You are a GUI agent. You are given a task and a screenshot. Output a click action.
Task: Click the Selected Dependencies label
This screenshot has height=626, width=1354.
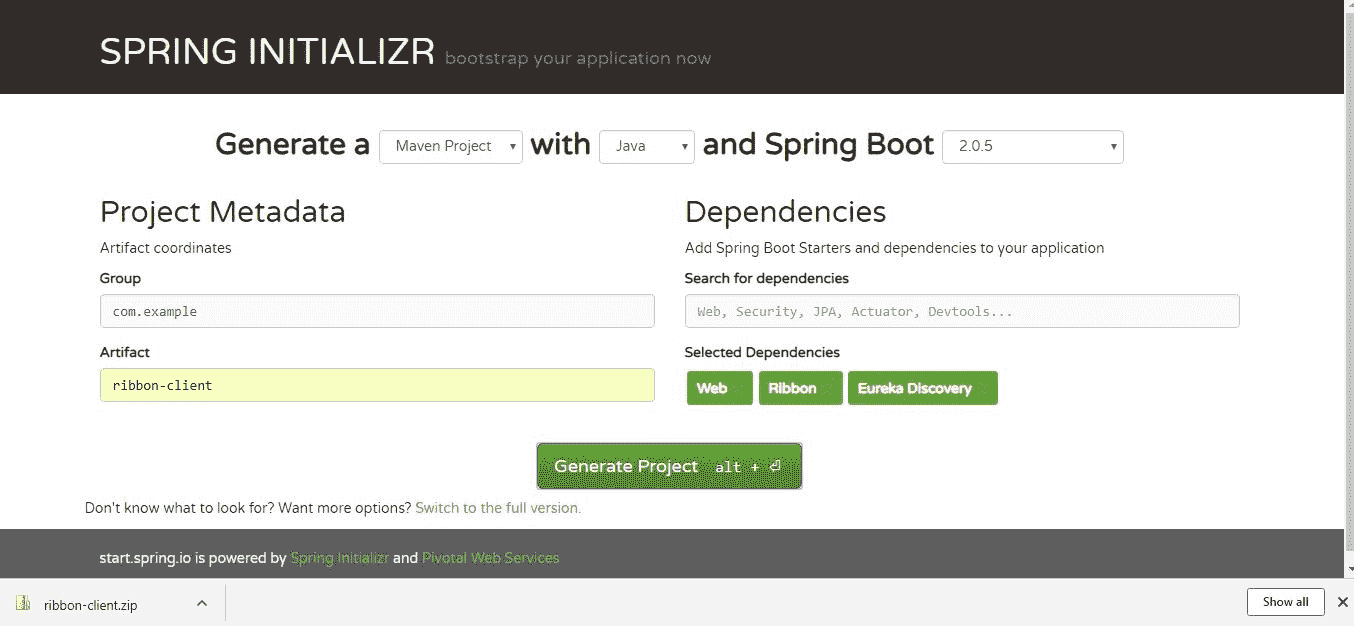[762, 352]
